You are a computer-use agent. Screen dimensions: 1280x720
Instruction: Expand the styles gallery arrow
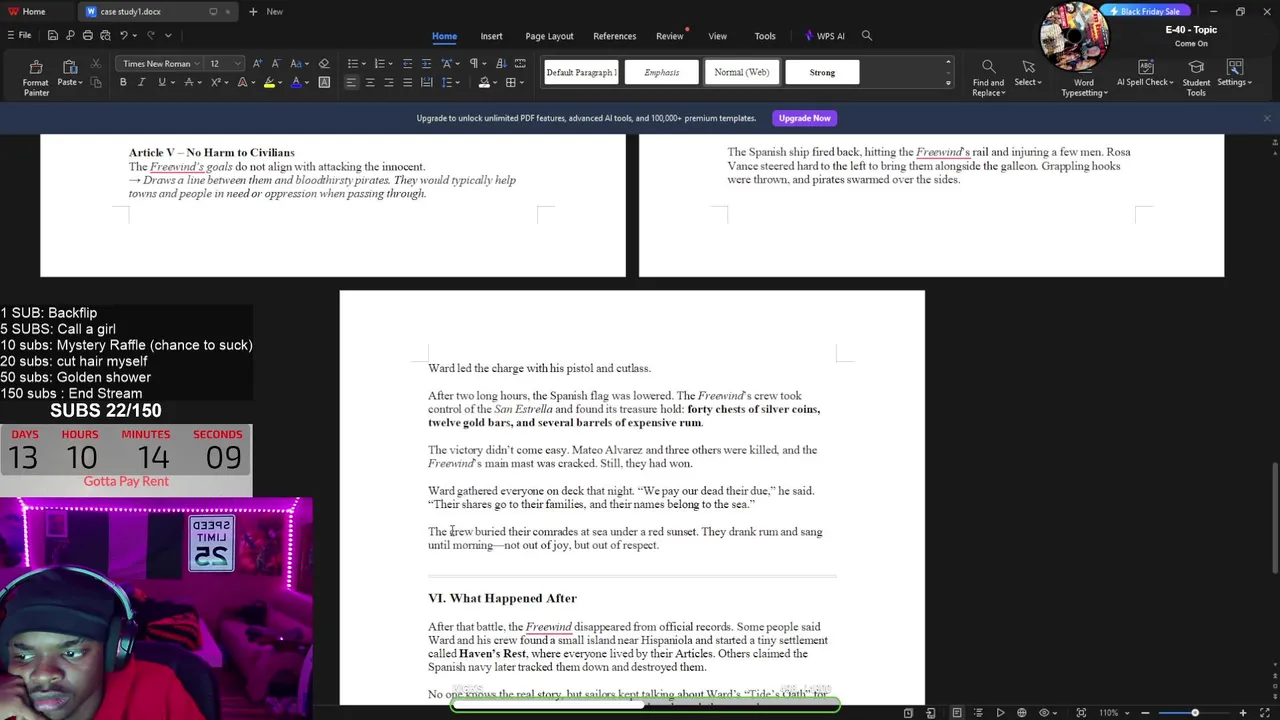pos(948,83)
